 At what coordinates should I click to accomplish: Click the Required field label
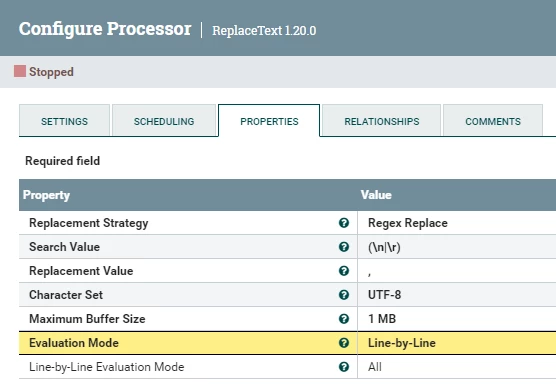62,161
